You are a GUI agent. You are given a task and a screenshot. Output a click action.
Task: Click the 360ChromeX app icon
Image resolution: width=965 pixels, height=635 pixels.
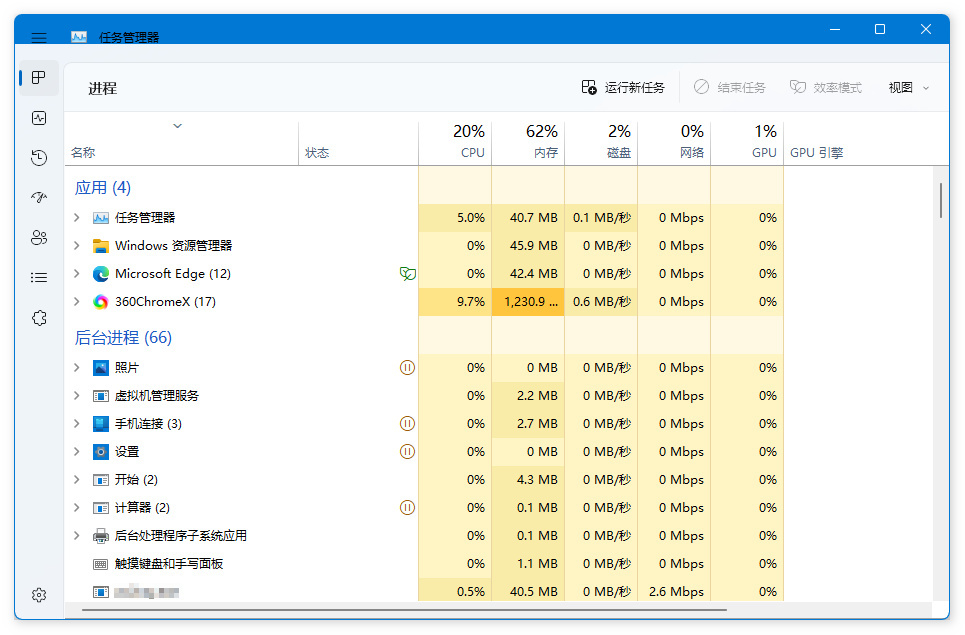101,302
